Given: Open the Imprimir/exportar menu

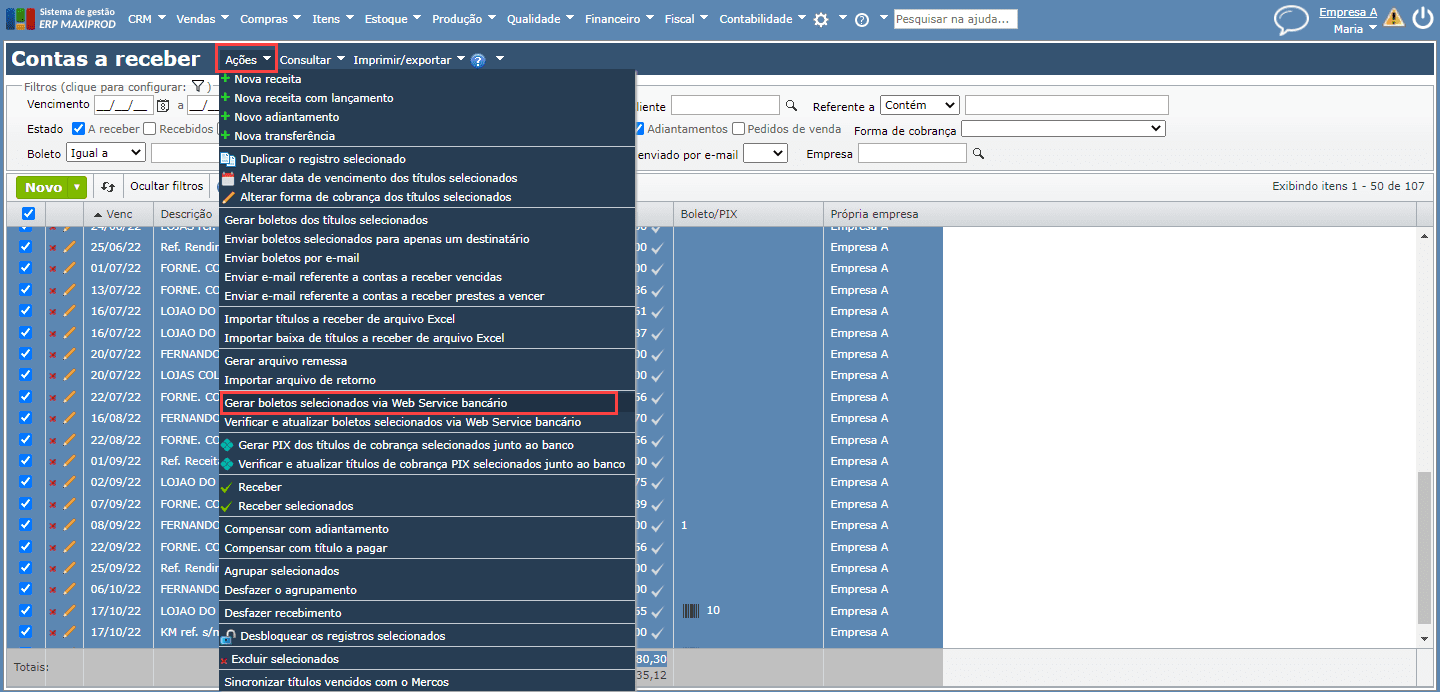Looking at the screenshot, I should click(x=409, y=60).
